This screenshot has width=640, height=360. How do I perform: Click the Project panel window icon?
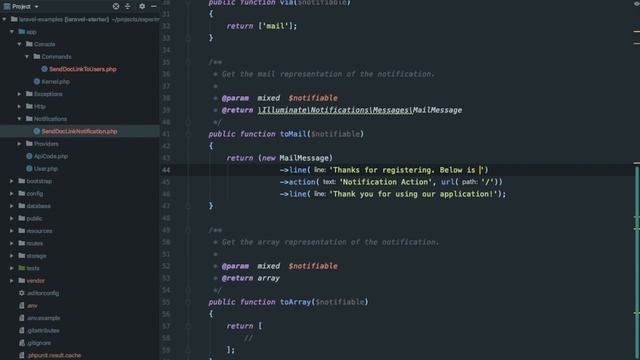7,7
